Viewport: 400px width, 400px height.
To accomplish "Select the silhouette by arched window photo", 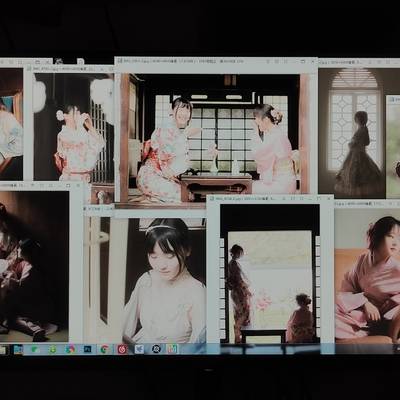I will pos(352,133).
